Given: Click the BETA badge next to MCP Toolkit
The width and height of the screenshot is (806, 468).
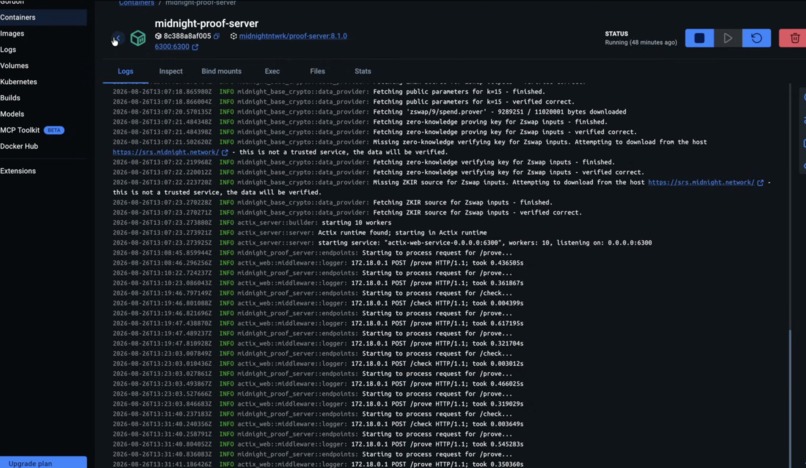Looking at the screenshot, I should point(54,130).
